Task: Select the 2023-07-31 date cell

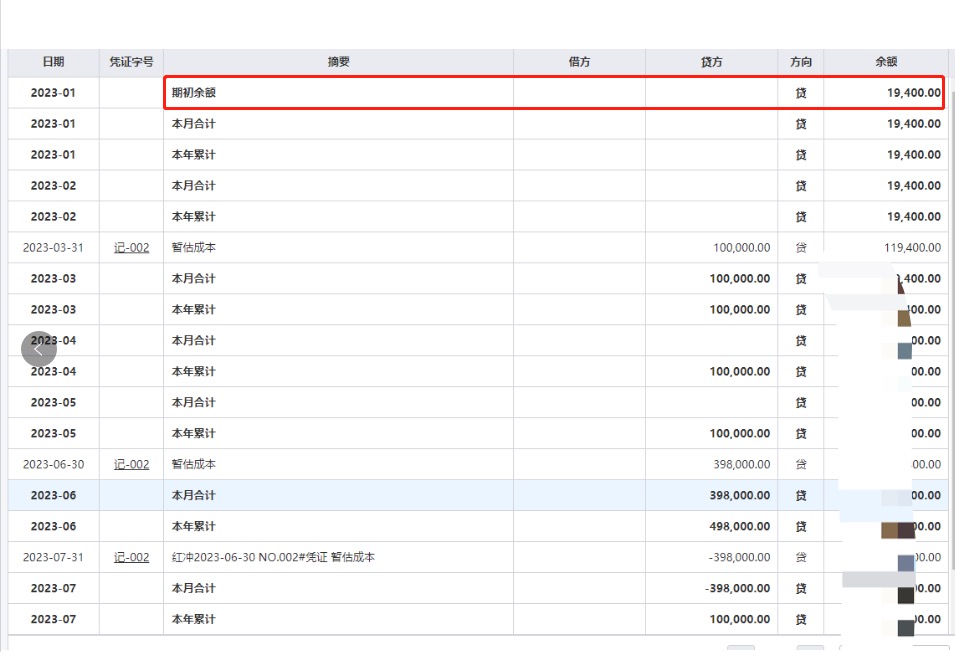Action: tap(54, 557)
